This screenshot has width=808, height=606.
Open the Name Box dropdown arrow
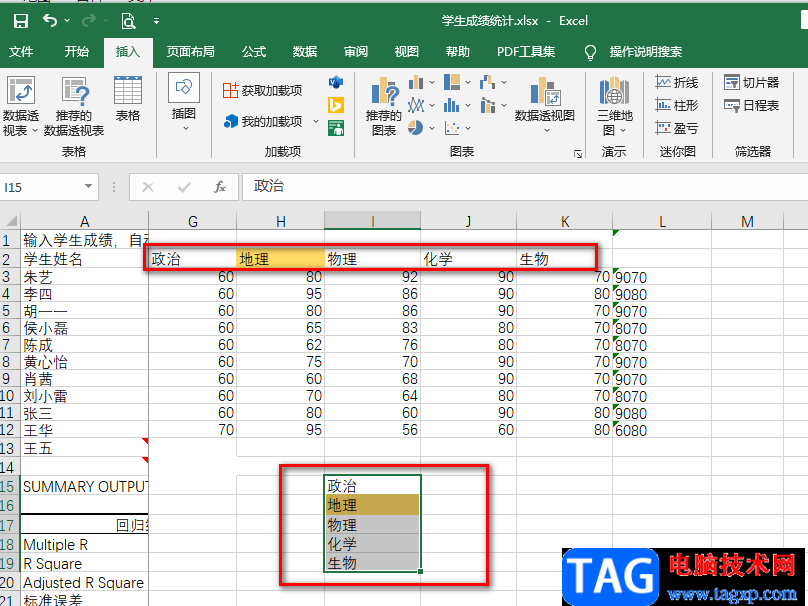(89, 187)
